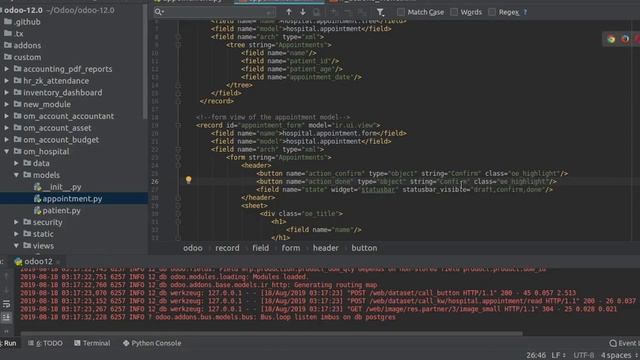The height and width of the screenshot is (360, 640).
Task: Collapse the om_hospital folder
Action: (x=7, y=151)
